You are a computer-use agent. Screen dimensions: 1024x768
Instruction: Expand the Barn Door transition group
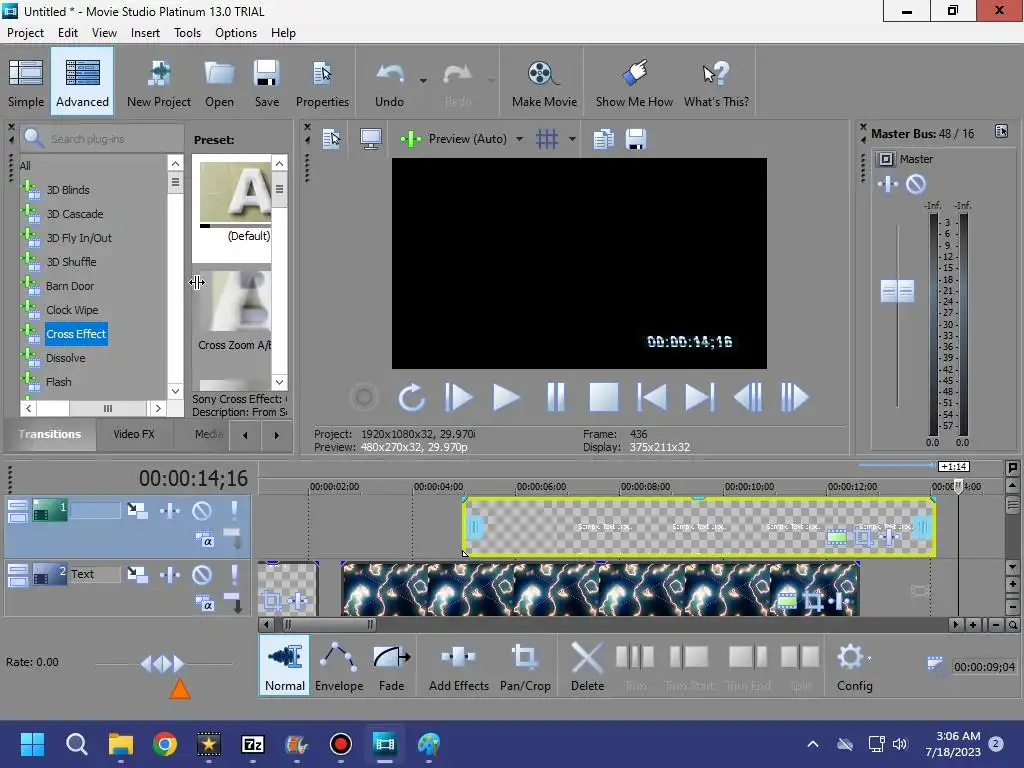pos(29,286)
